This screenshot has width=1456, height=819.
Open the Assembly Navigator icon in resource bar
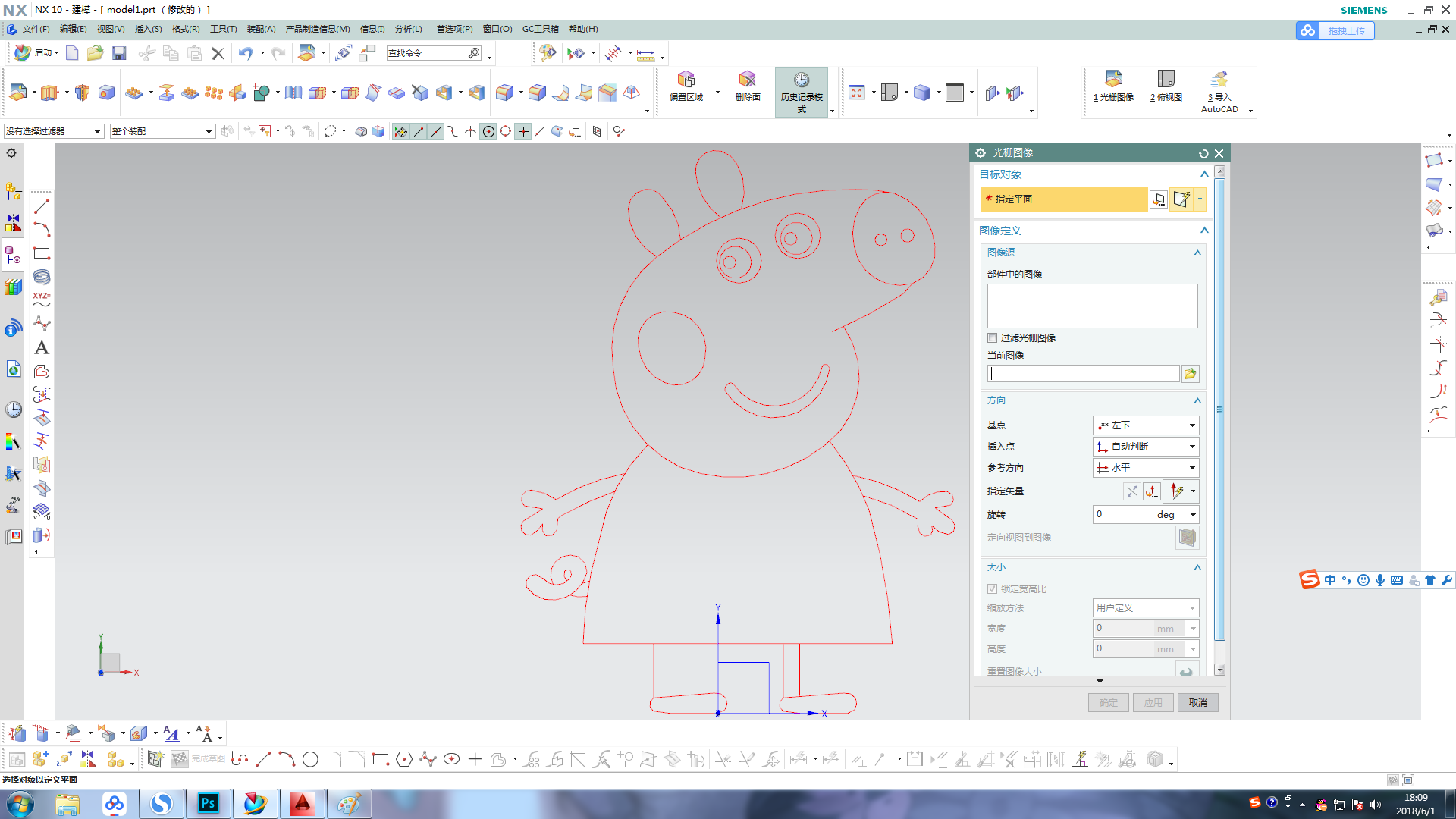14,191
